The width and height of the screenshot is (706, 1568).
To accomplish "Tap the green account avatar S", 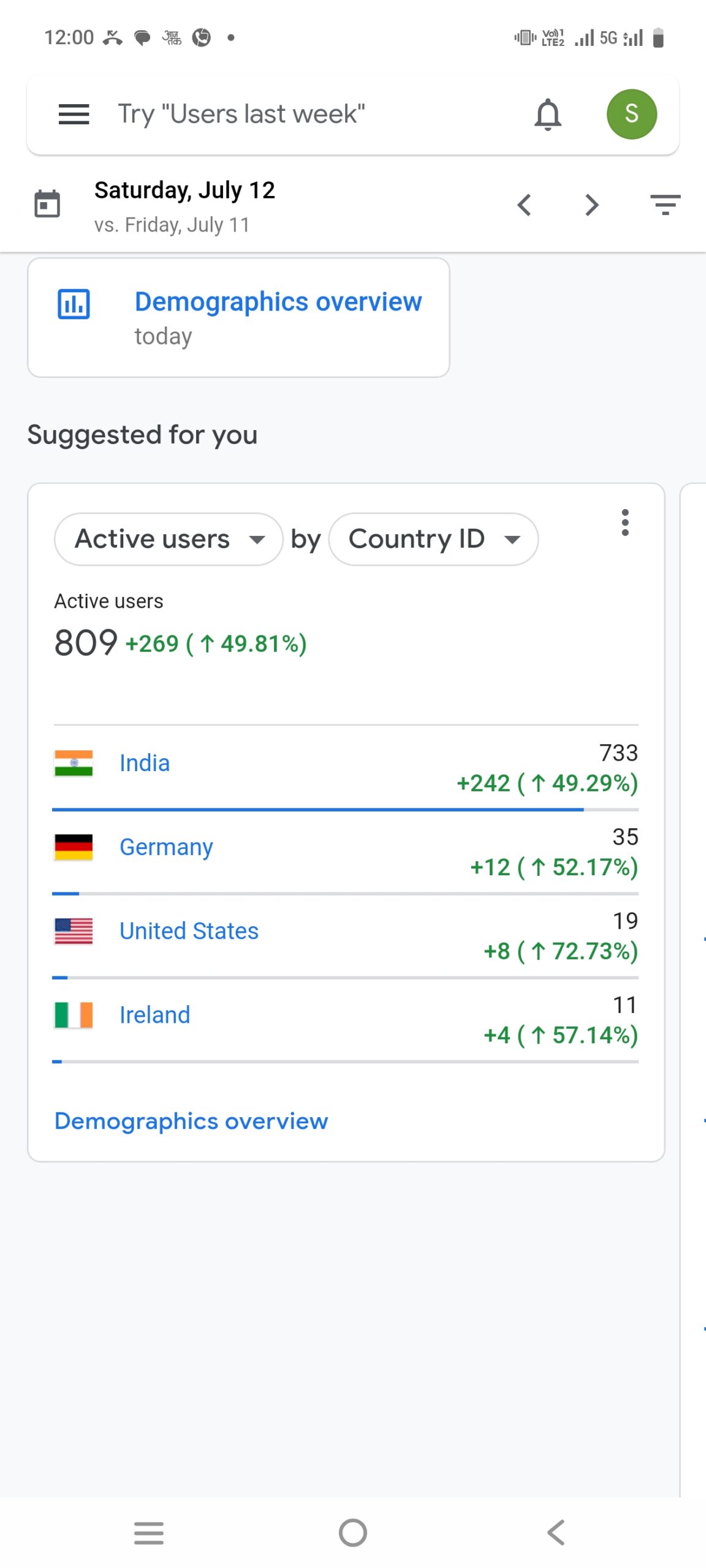I will [x=631, y=114].
